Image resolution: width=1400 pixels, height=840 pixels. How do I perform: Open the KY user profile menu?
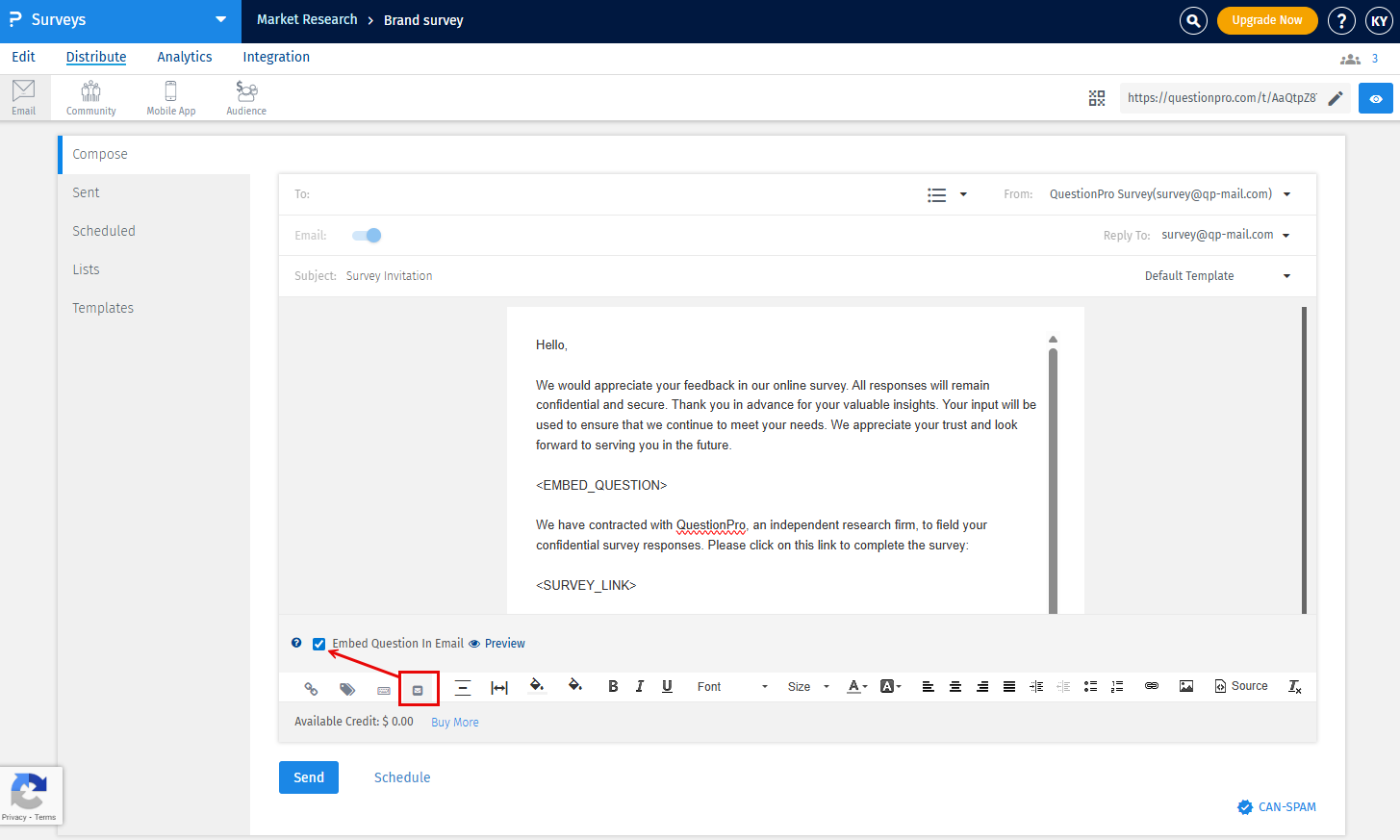1380,20
